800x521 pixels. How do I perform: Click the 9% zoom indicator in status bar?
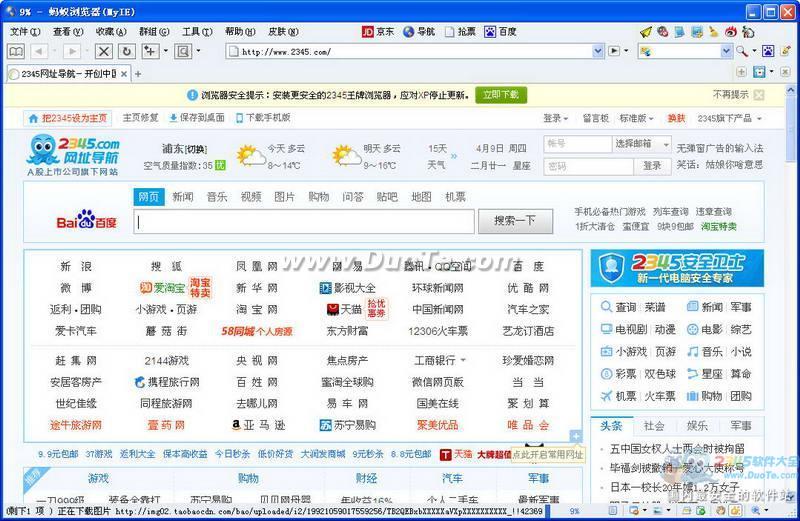tap(574, 511)
